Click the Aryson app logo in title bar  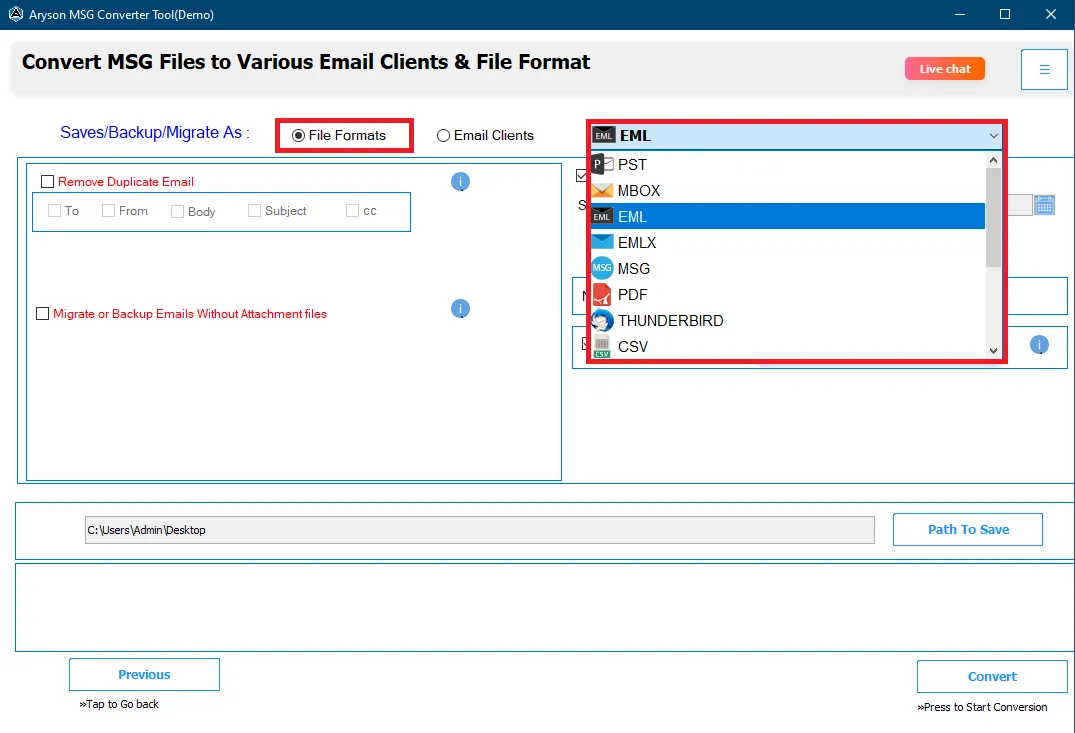click(x=15, y=14)
